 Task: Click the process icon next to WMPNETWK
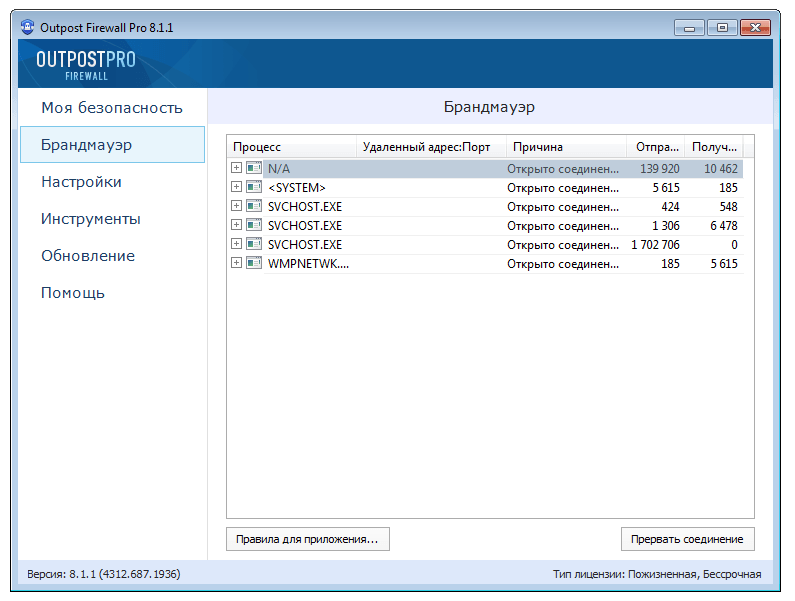(254, 263)
